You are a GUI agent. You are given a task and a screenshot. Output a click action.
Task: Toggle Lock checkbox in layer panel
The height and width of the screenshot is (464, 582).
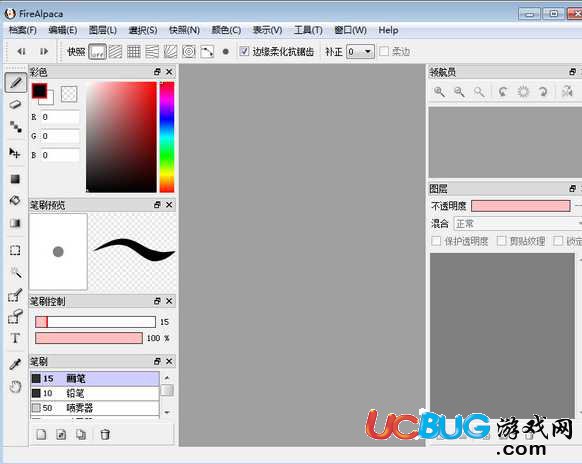[558, 241]
